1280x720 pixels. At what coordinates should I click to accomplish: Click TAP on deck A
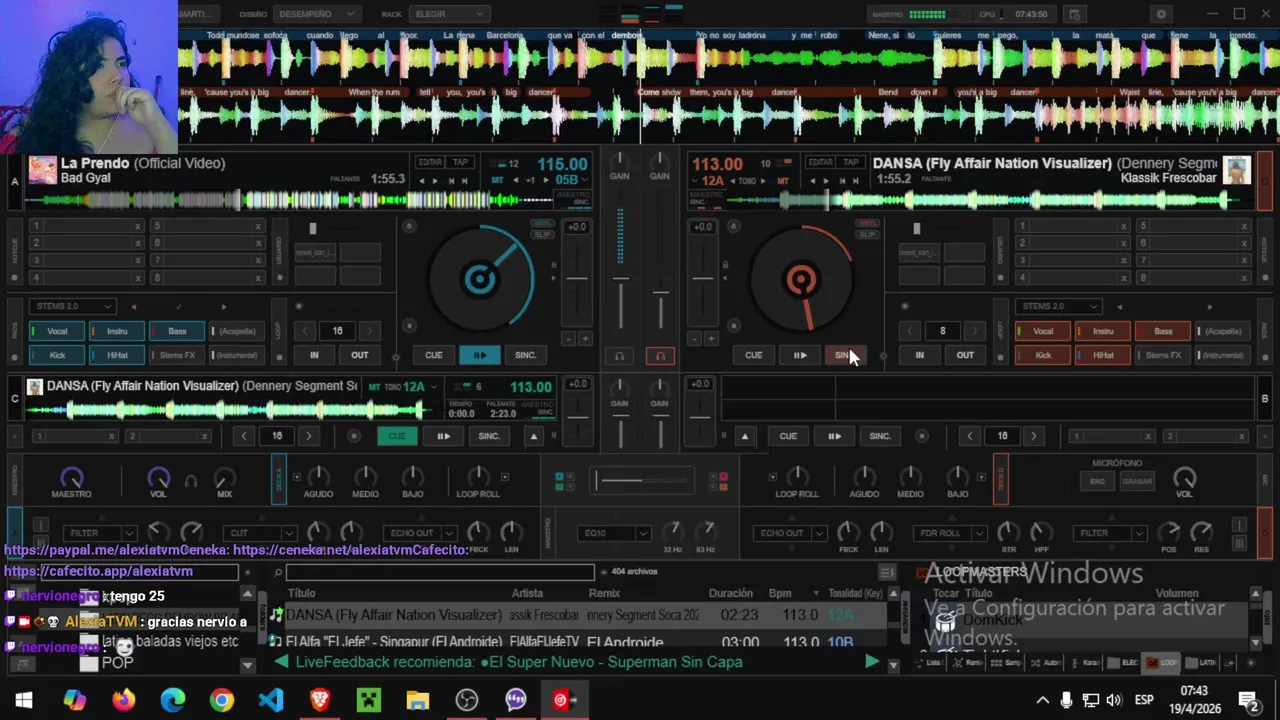coord(460,162)
